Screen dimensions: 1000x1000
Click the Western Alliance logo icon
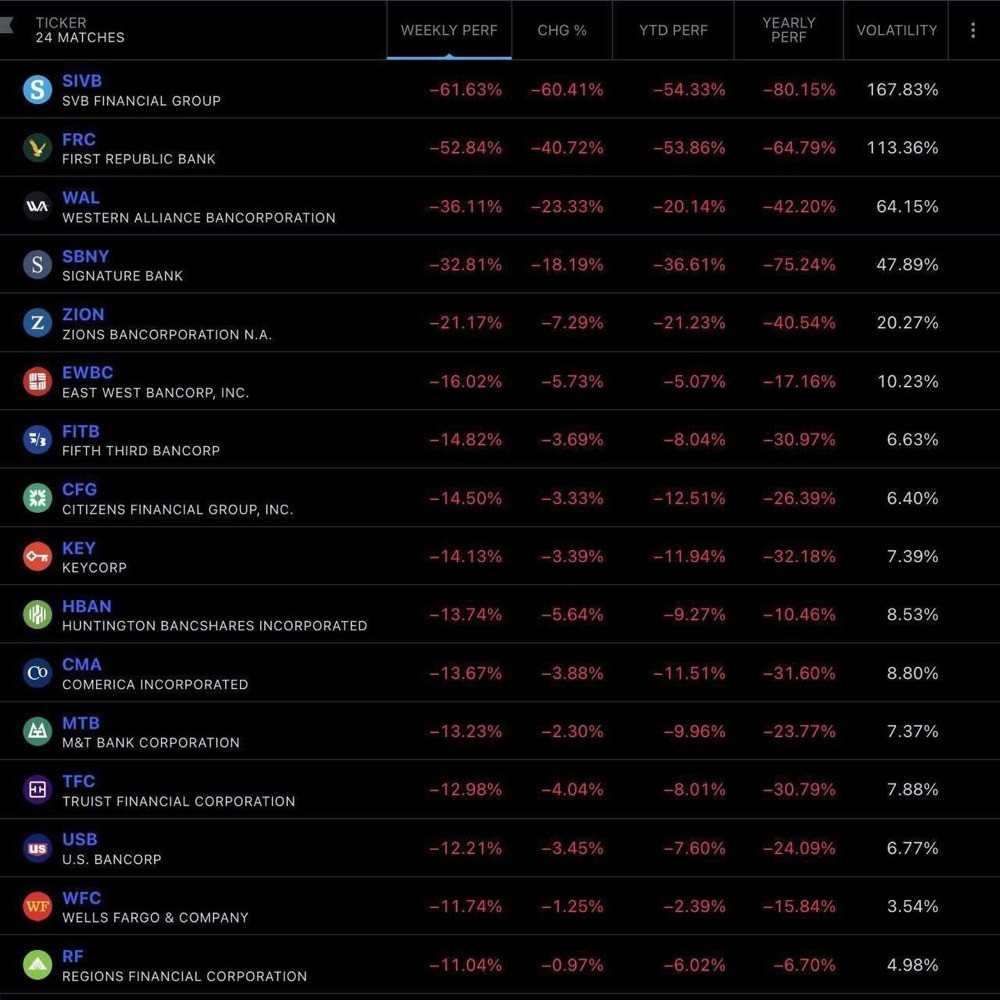click(38, 206)
